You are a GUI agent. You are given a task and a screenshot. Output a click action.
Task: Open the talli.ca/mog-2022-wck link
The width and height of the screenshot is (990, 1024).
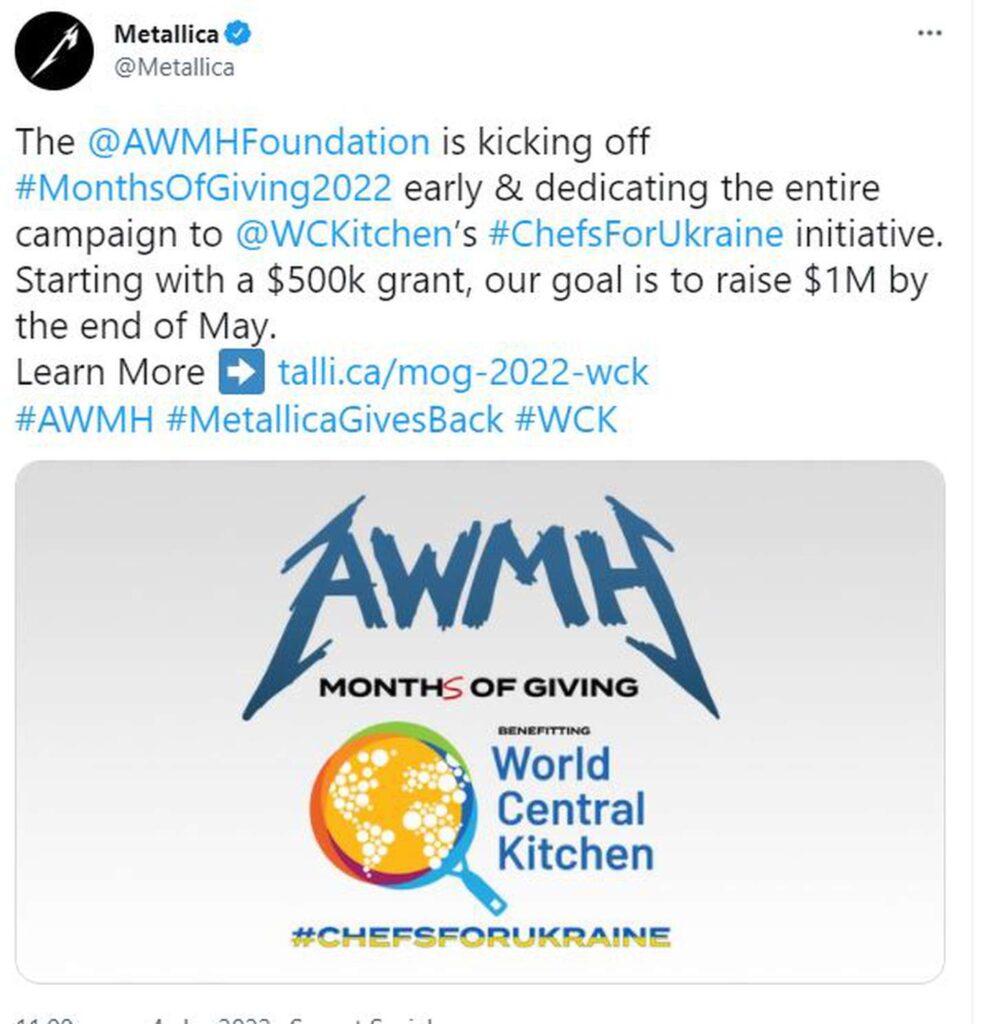(x=462, y=373)
